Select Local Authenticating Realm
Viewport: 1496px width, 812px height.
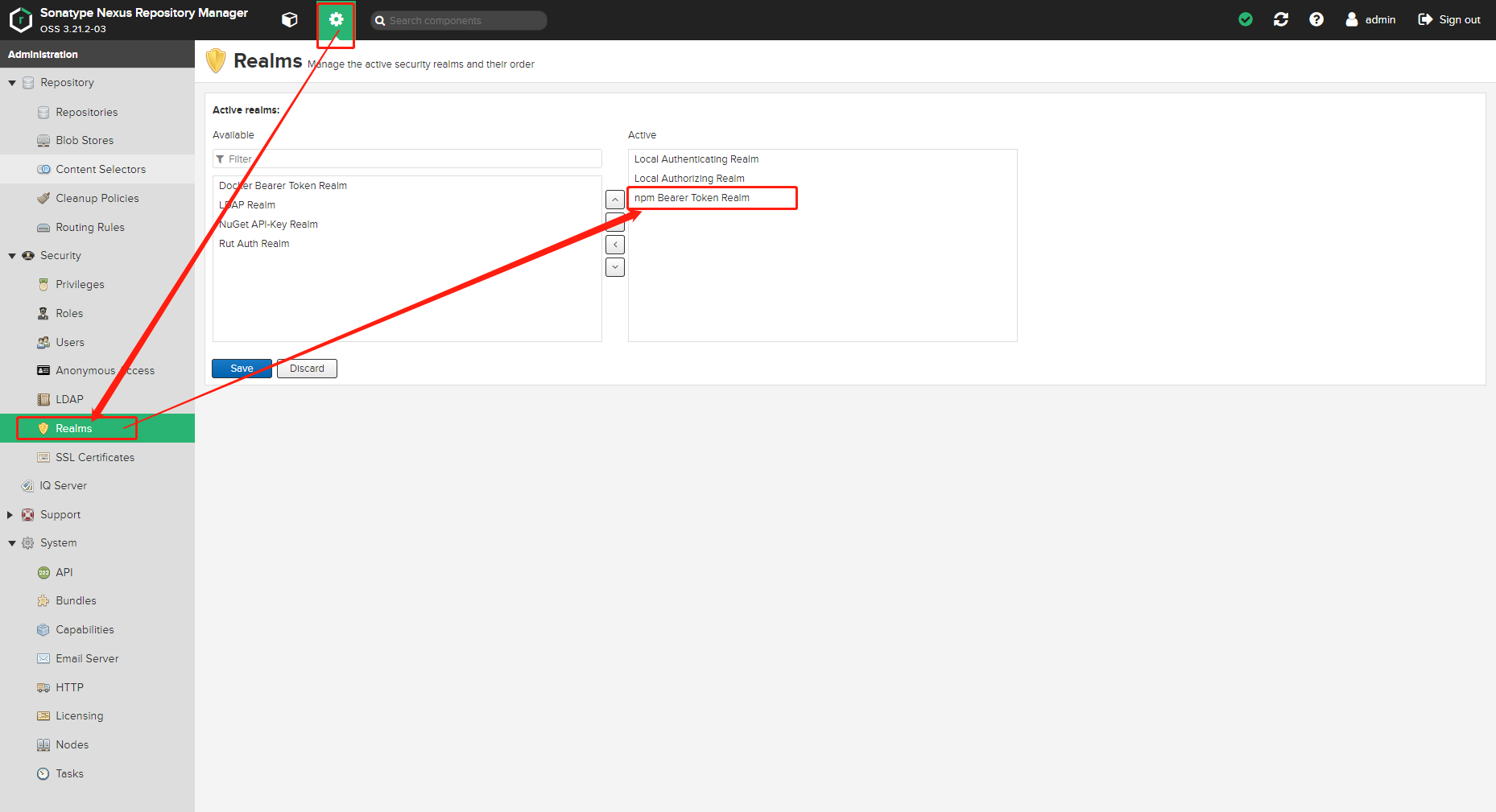(x=823, y=159)
